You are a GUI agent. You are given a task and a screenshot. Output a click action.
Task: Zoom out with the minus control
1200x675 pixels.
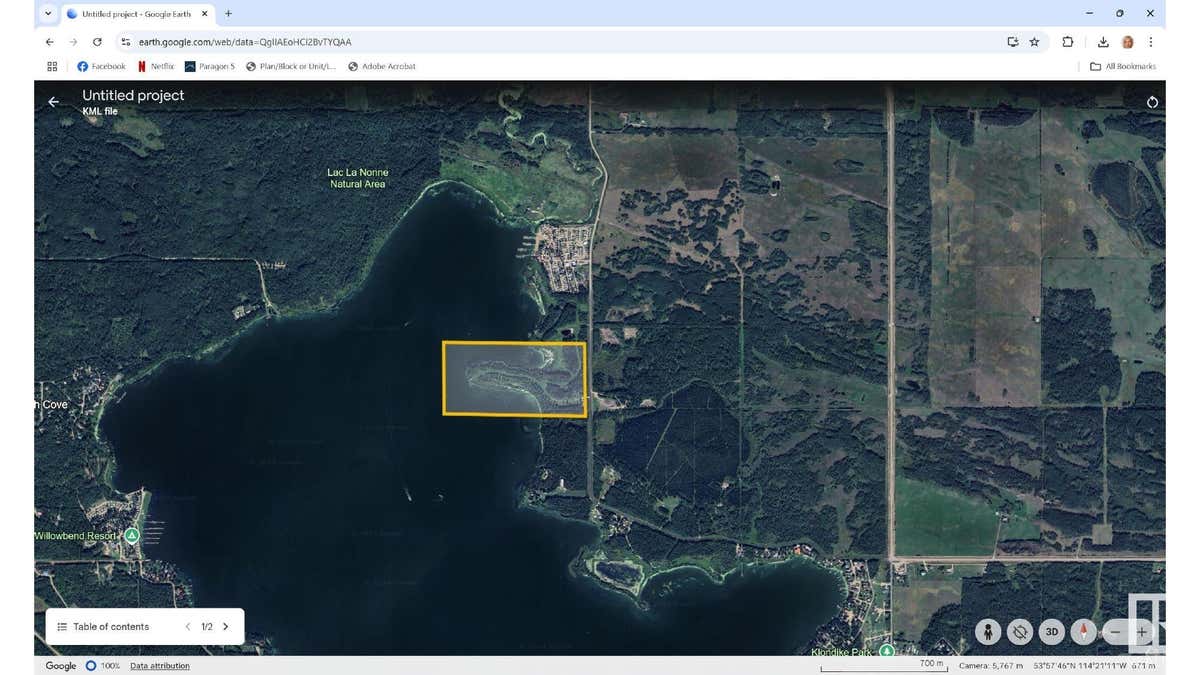1114,632
